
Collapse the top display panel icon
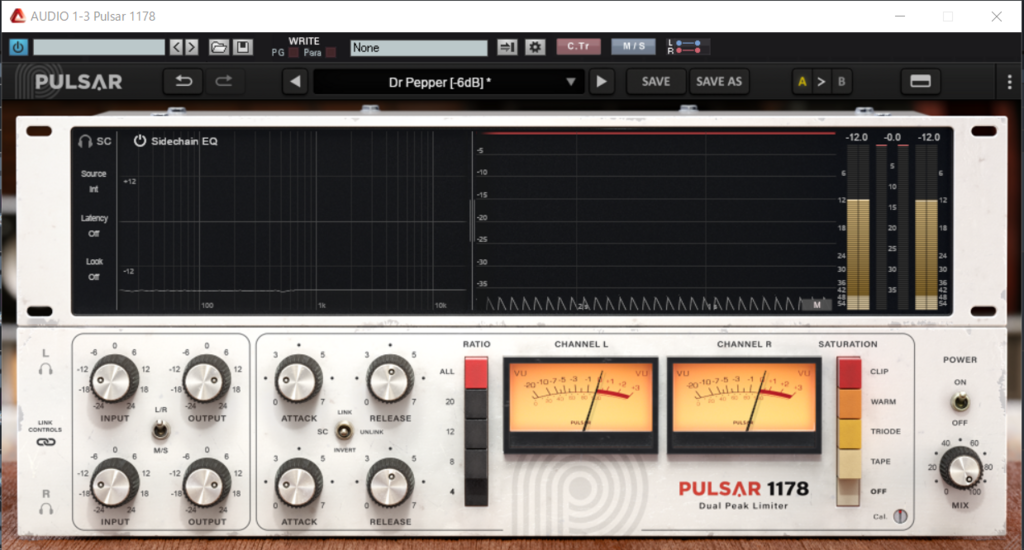tap(920, 82)
